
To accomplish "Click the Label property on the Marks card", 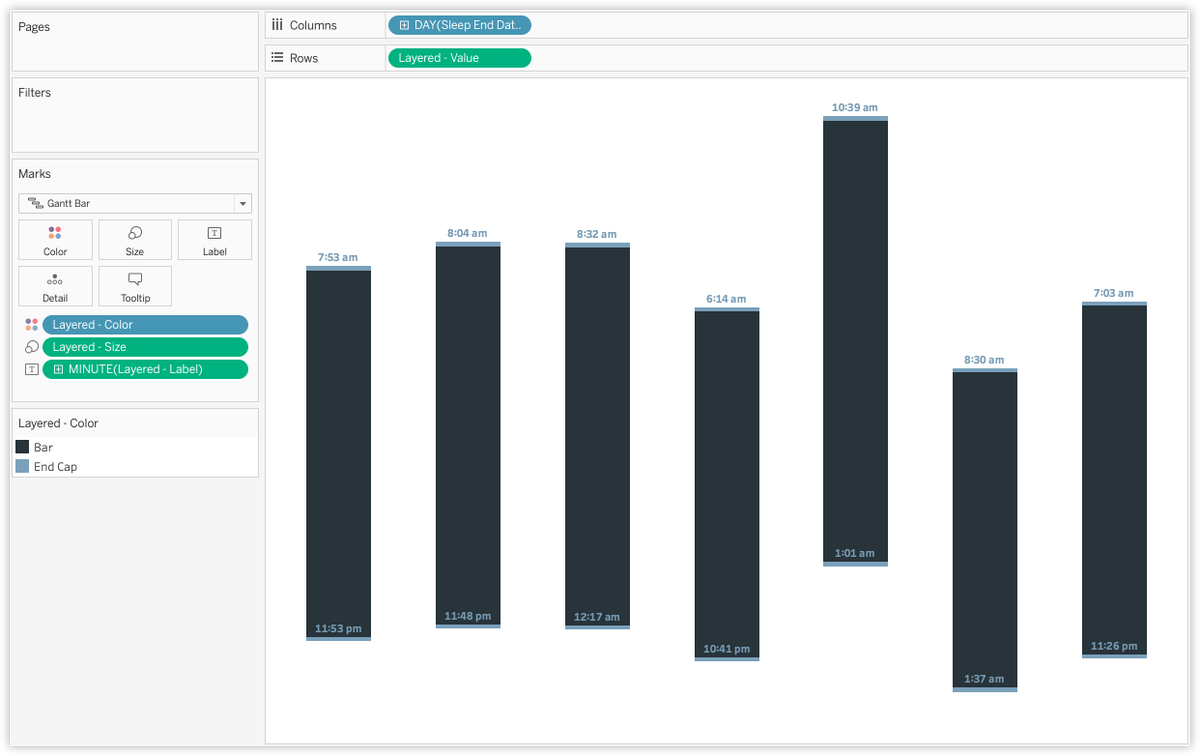I will pyautogui.click(x=215, y=239).
